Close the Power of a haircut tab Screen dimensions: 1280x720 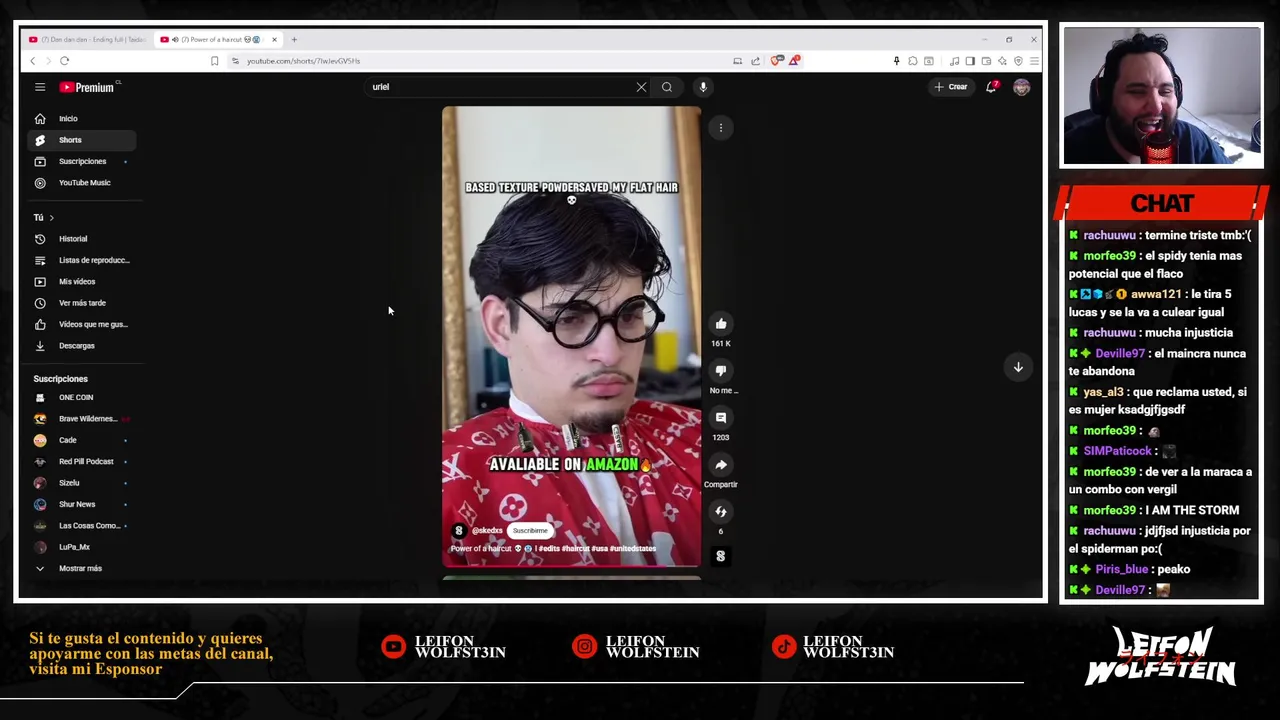click(x=274, y=40)
